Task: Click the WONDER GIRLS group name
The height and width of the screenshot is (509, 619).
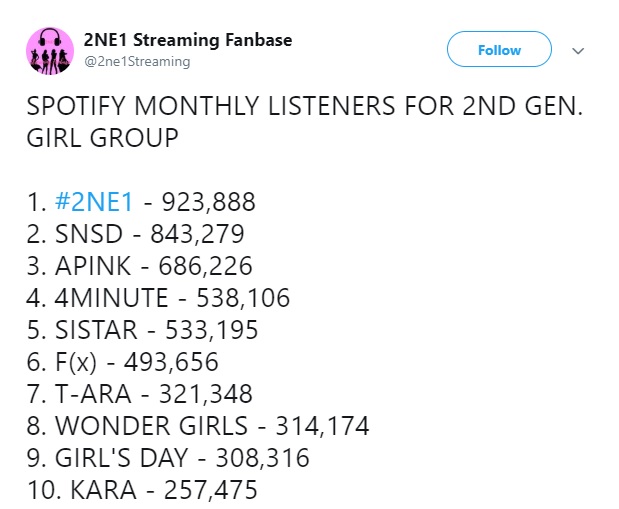Action: coord(151,426)
